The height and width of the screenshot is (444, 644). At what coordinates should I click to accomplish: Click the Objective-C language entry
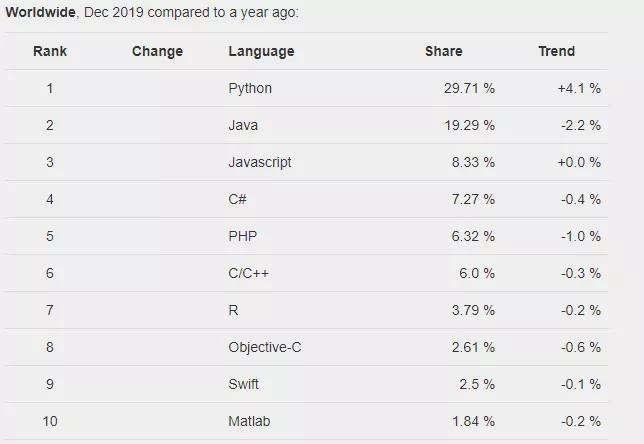pyautogui.click(x=264, y=347)
